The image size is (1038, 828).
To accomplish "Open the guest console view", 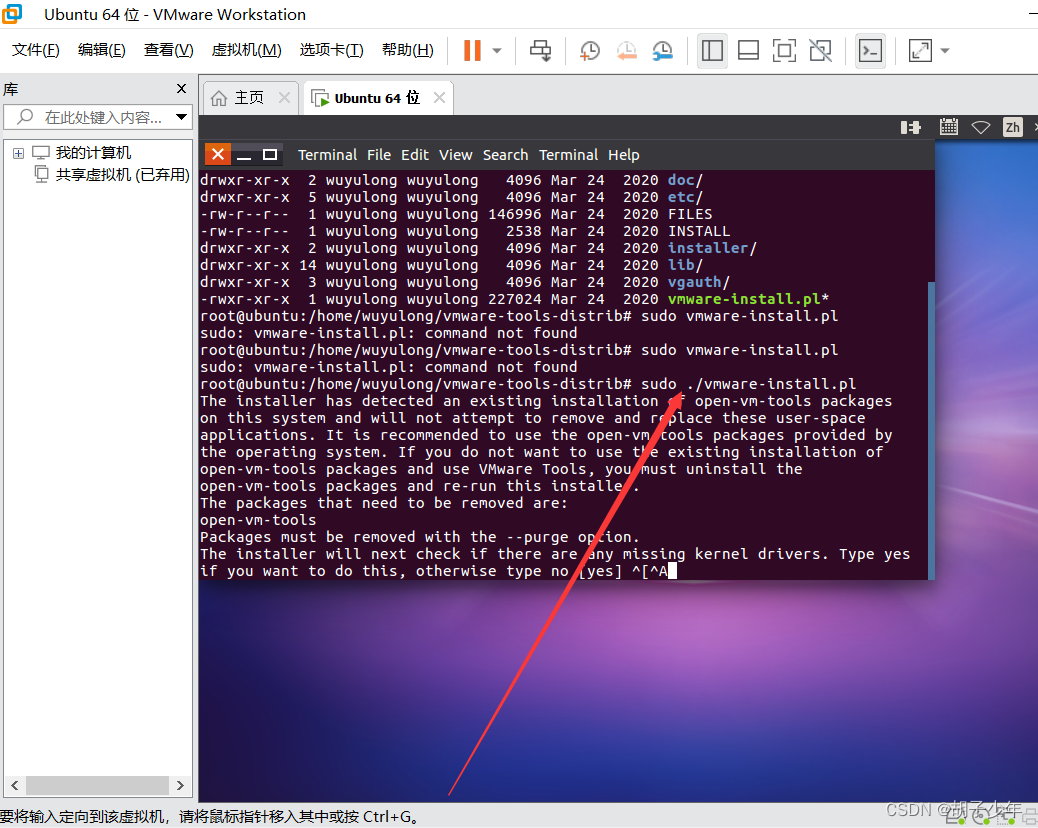I will (869, 50).
